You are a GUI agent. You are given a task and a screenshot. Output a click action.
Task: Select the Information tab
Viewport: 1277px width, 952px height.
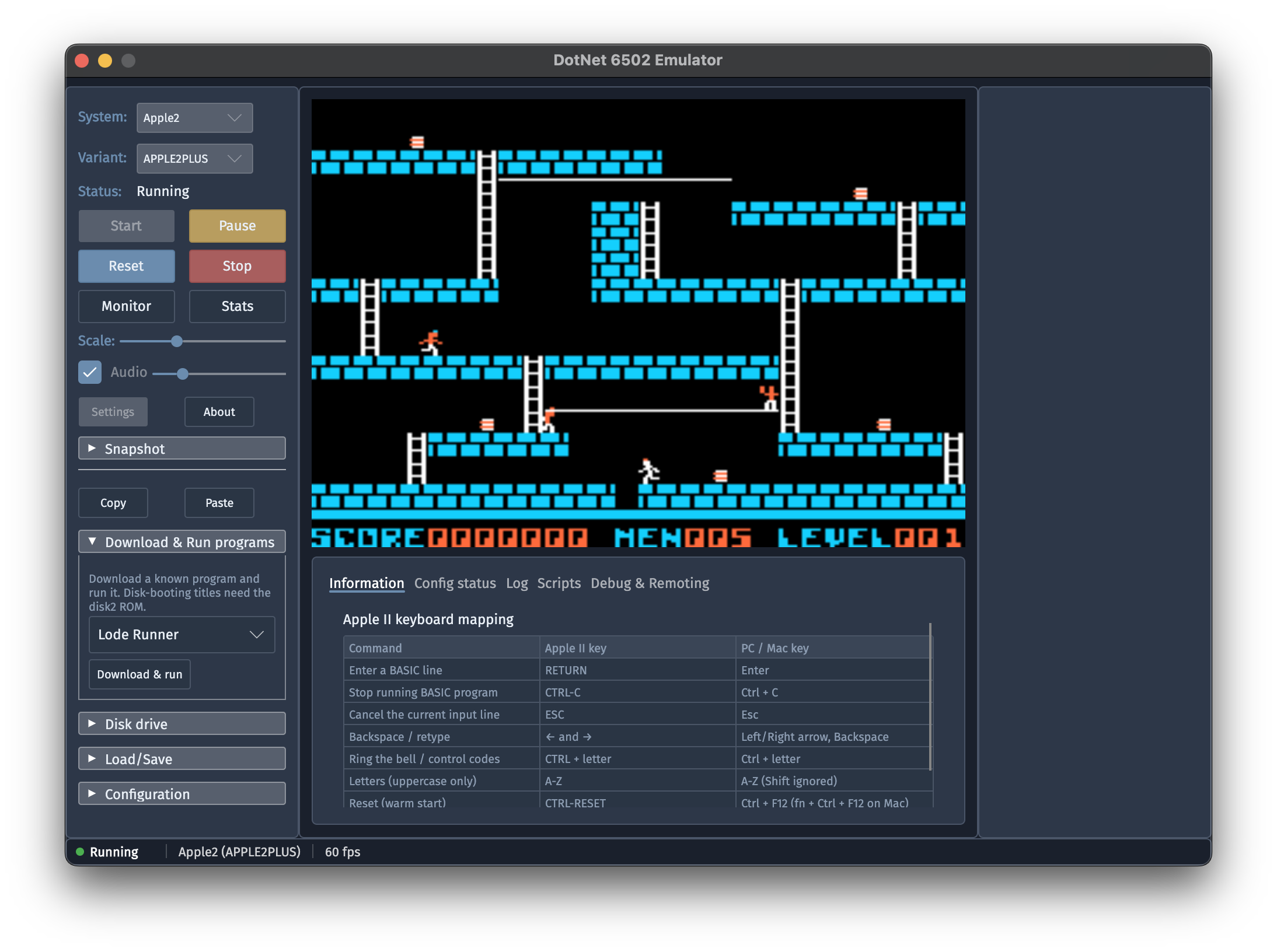click(367, 583)
